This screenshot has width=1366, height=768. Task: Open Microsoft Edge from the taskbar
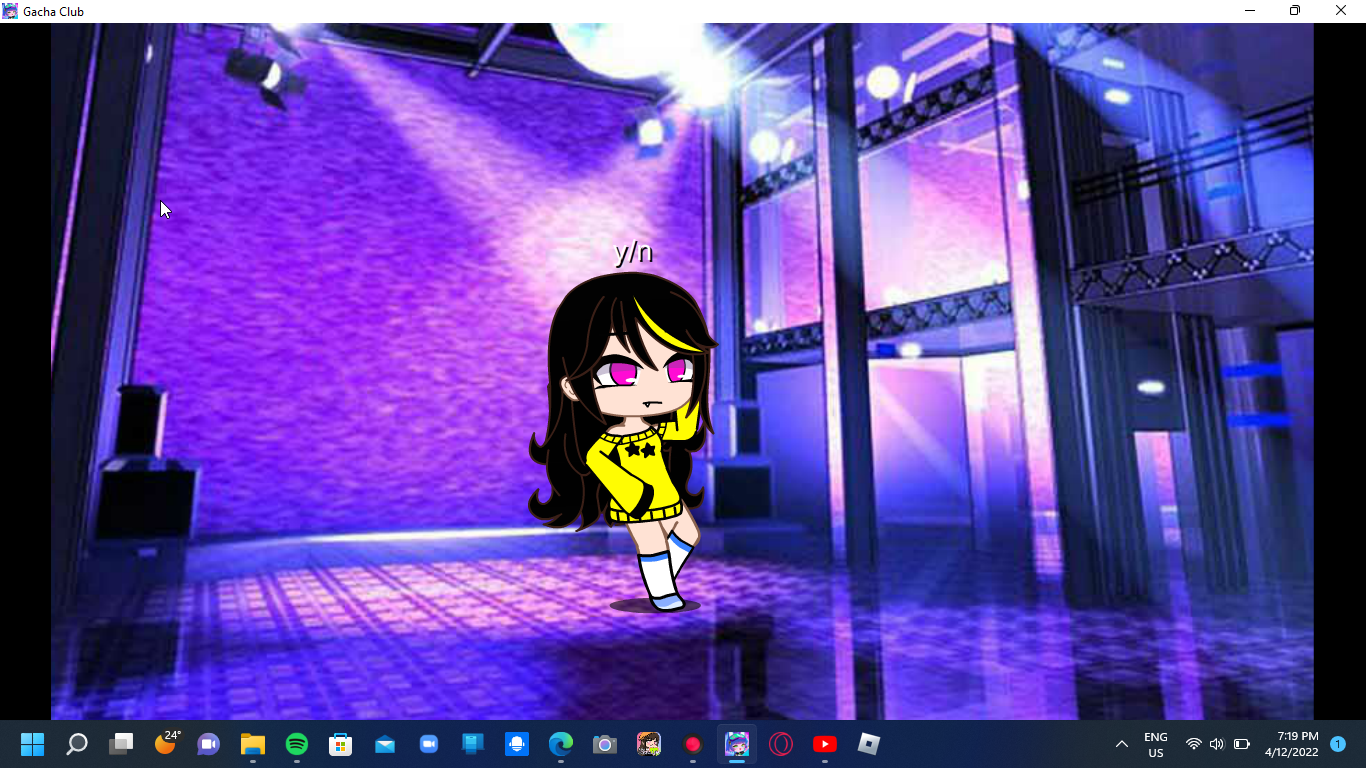point(561,744)
